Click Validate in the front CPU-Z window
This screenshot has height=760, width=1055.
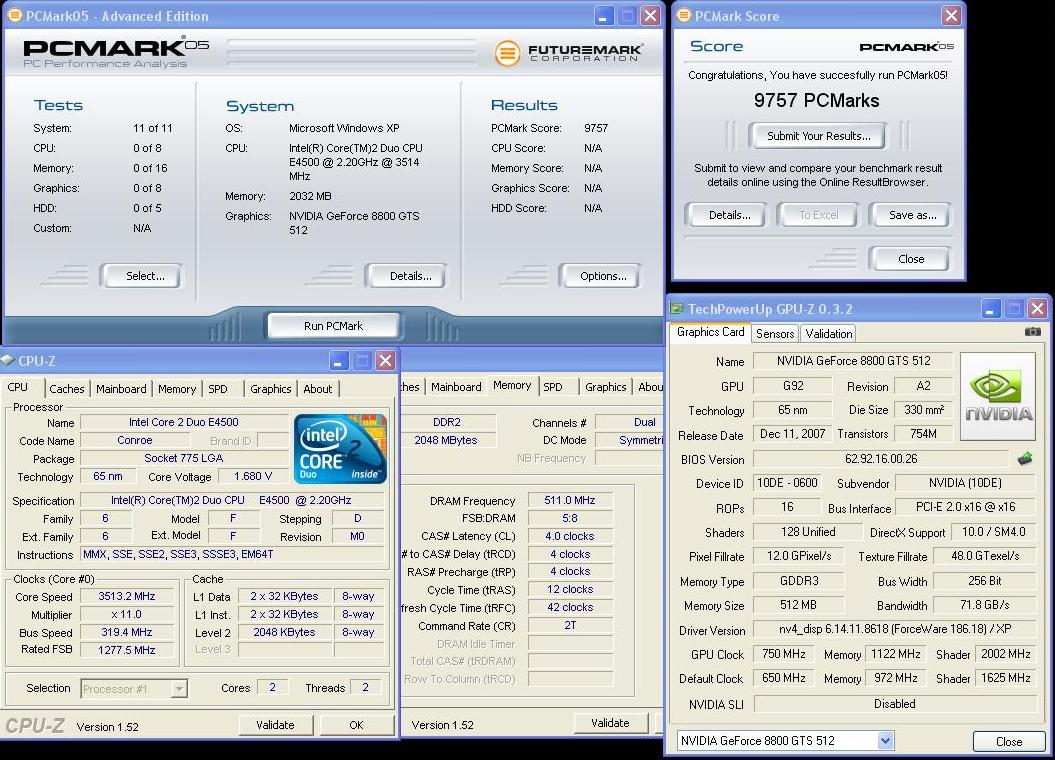point(275,725)
